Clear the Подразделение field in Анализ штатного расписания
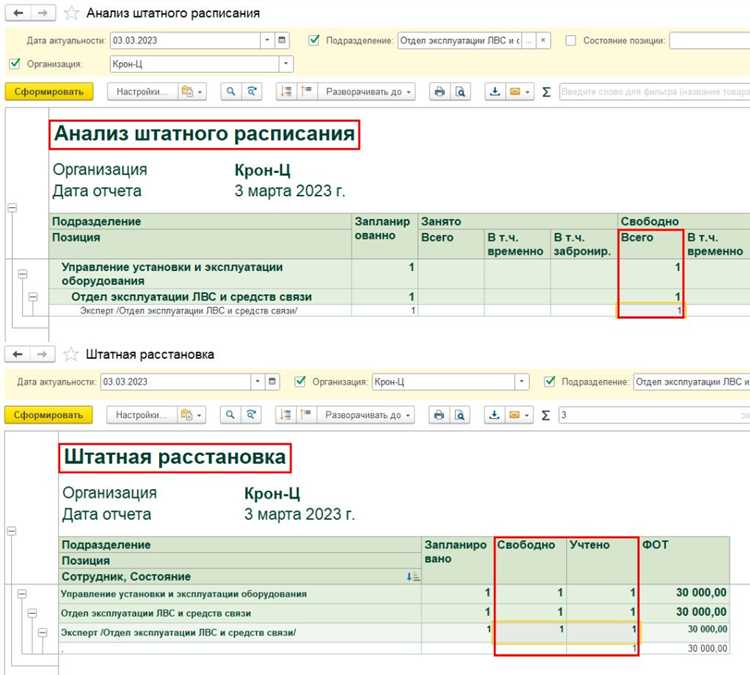The height and width of the screenshot is (675, 750). click(543, 40)
